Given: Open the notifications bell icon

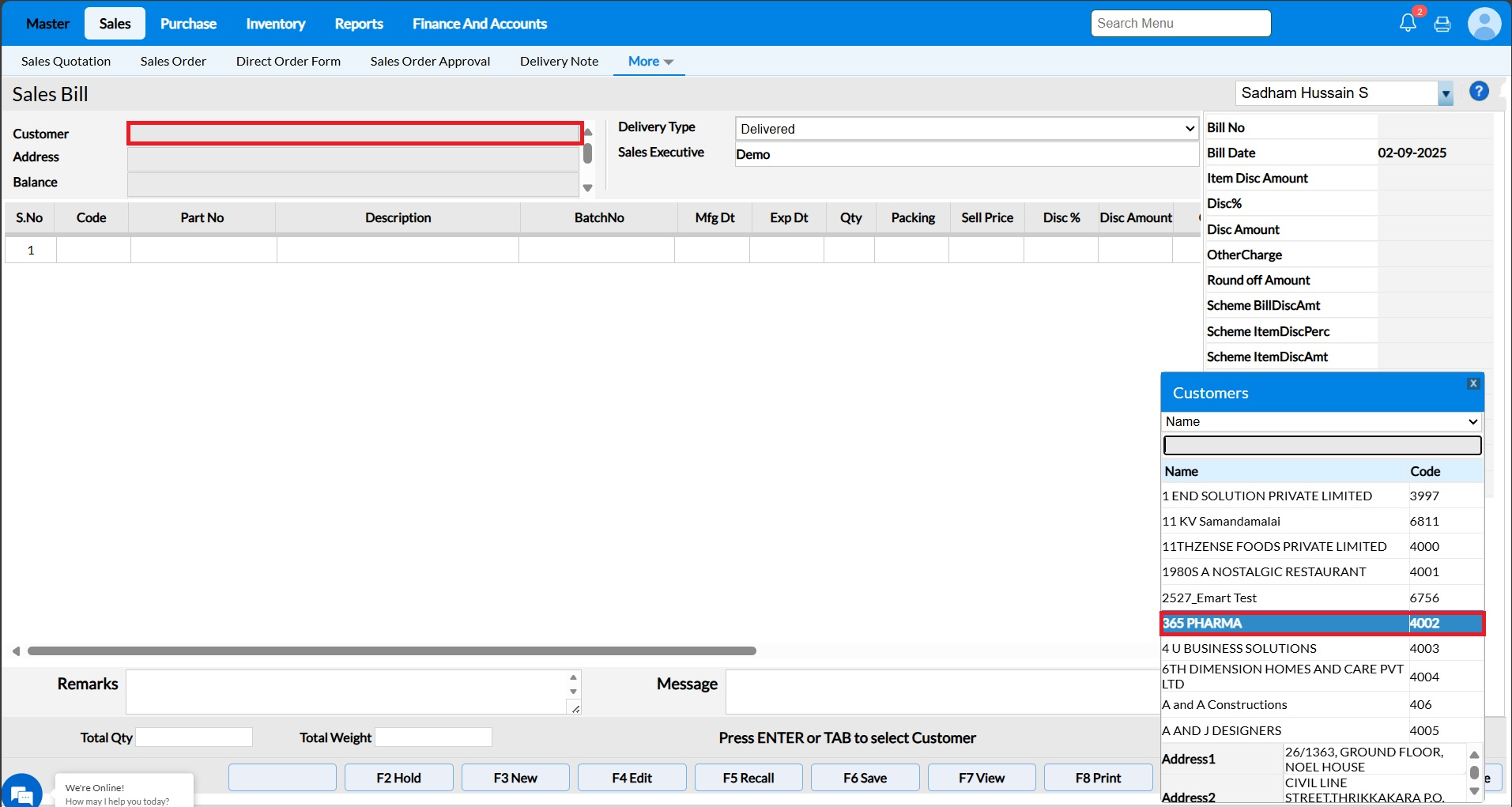Looking at the screenshot, I should point(1408,23).
